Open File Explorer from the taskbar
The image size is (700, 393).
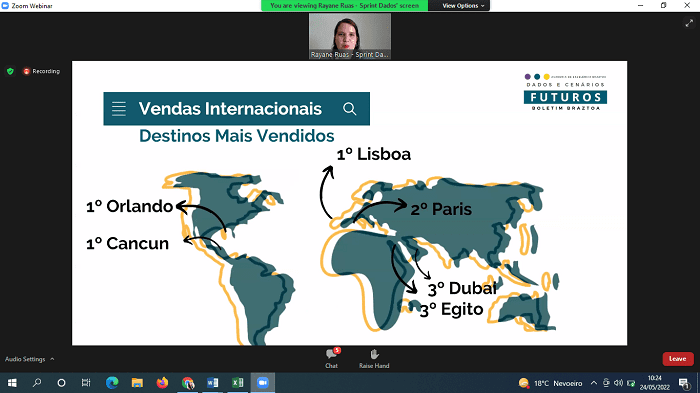137,383
